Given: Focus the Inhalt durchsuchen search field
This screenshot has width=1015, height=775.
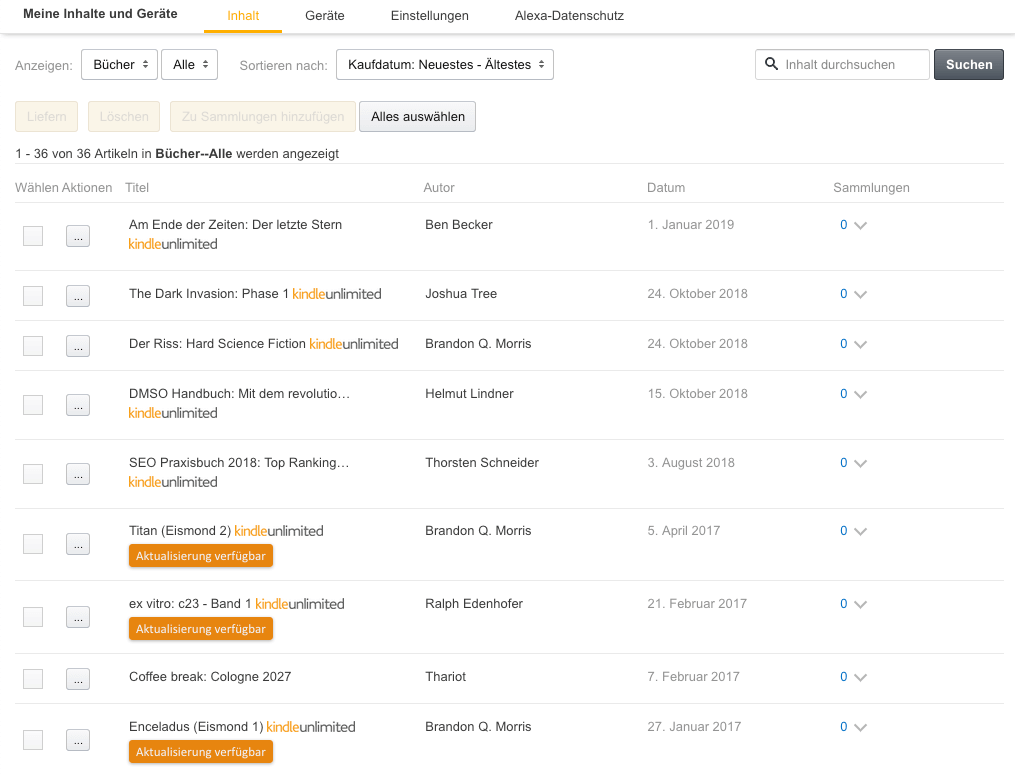Looking at the screenshot, I should pyautogui.click(x=842, y=65).
